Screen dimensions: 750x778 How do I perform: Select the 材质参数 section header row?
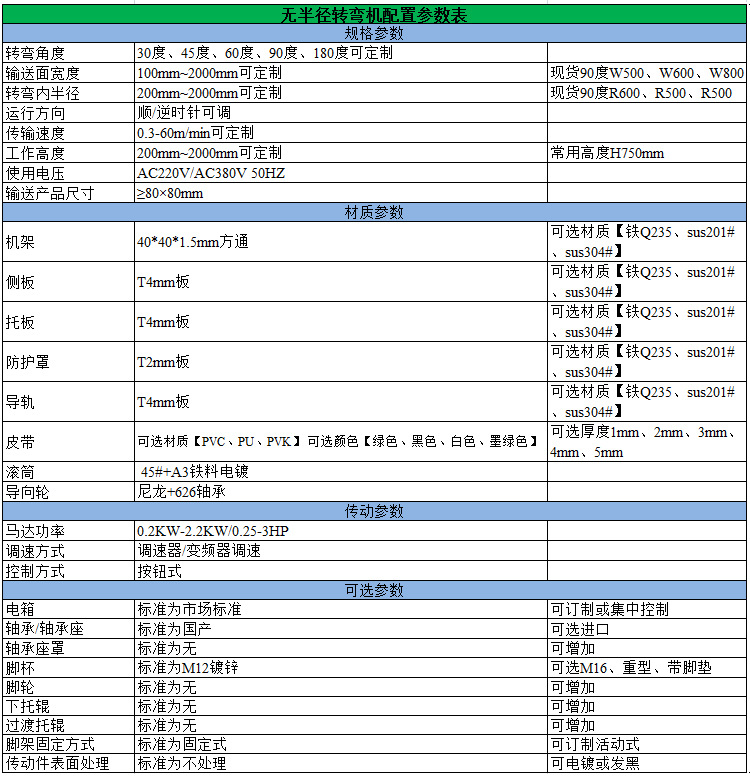coord(374,212)
